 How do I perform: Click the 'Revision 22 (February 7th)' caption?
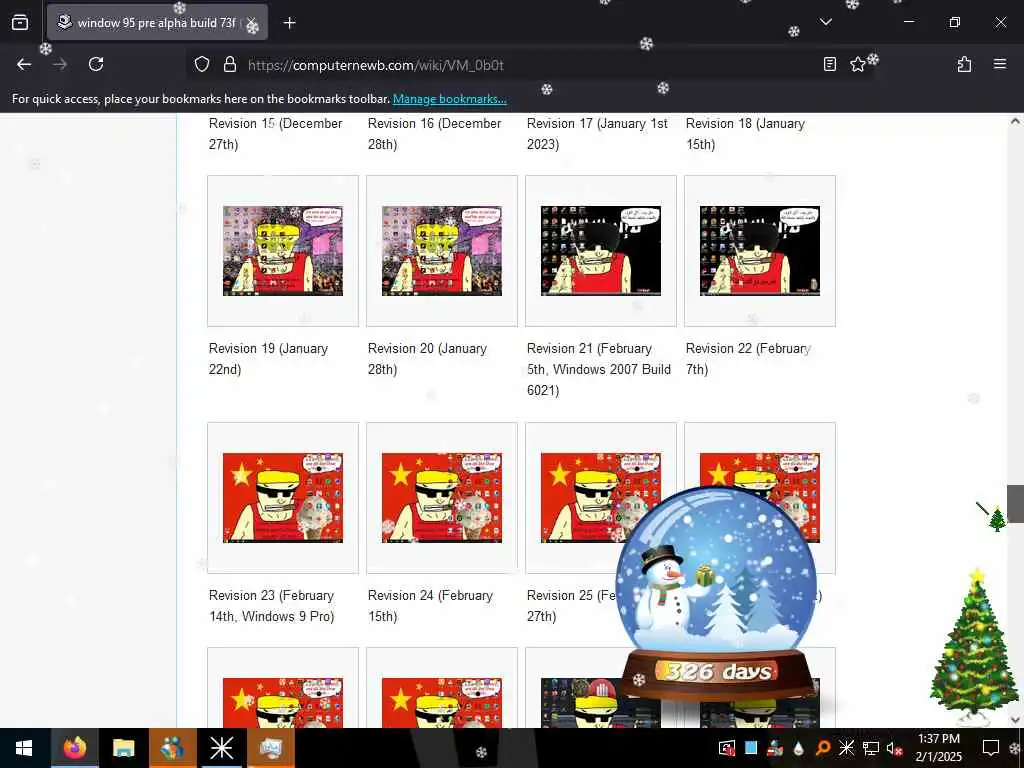pyautogui.click(x=748, y=359)
